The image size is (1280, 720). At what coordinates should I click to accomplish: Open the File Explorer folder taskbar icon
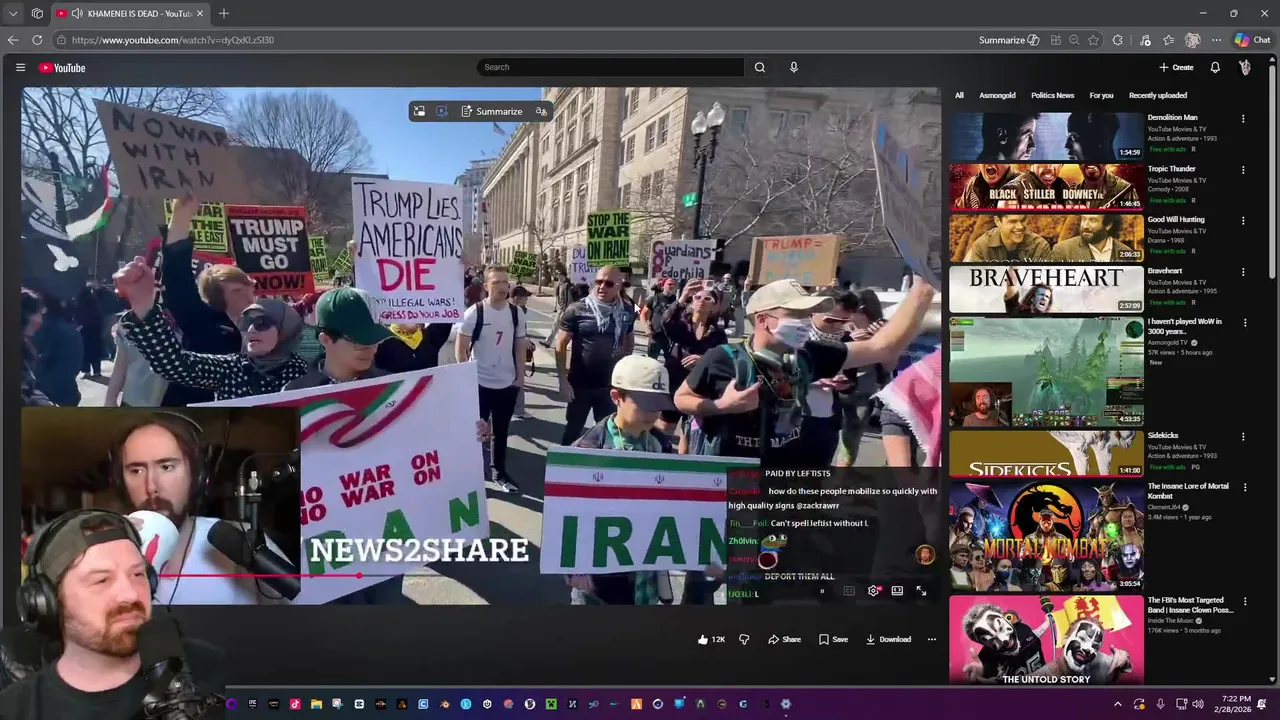point(316,704)
